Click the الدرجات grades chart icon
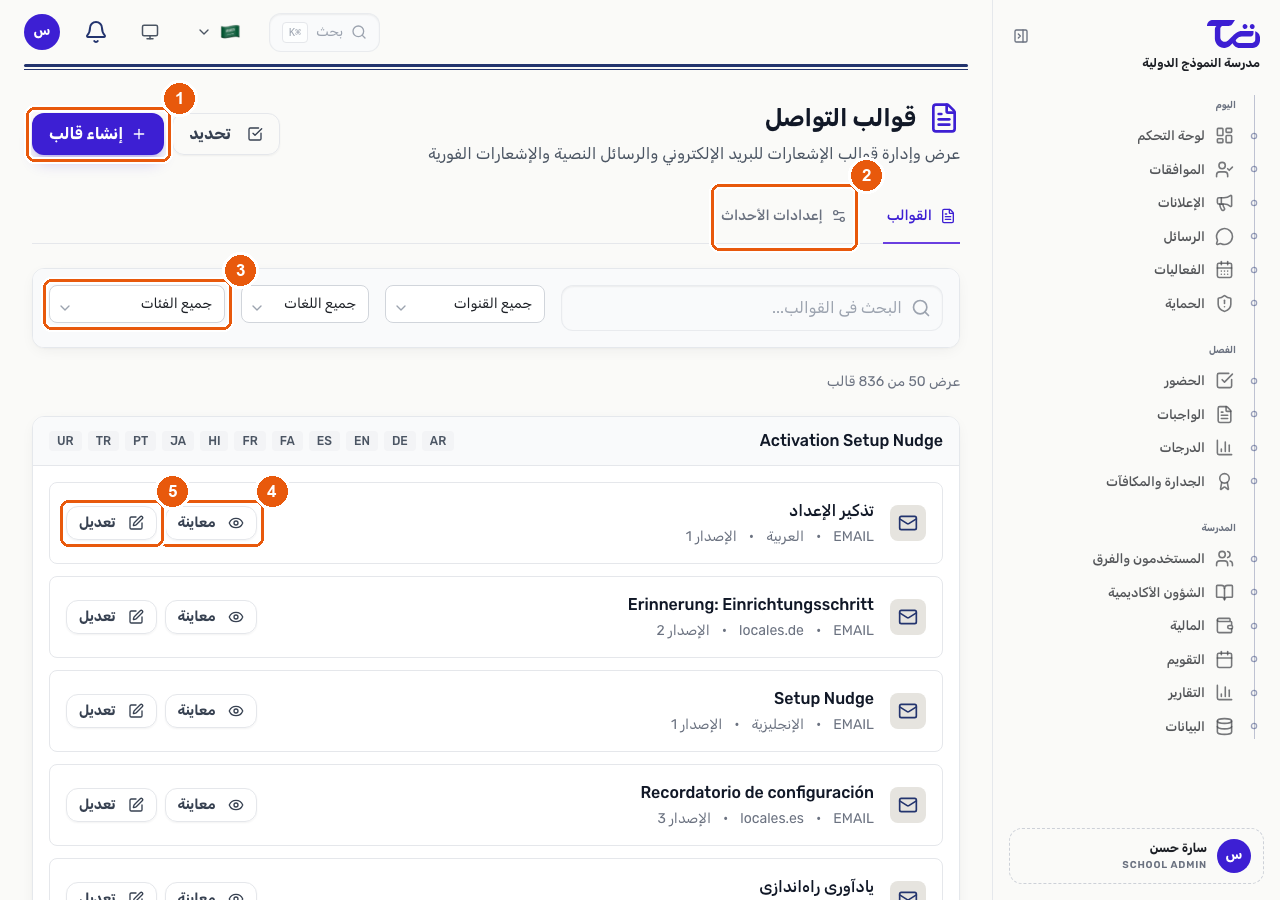The image size is (1280, 900). (1224, 448)
